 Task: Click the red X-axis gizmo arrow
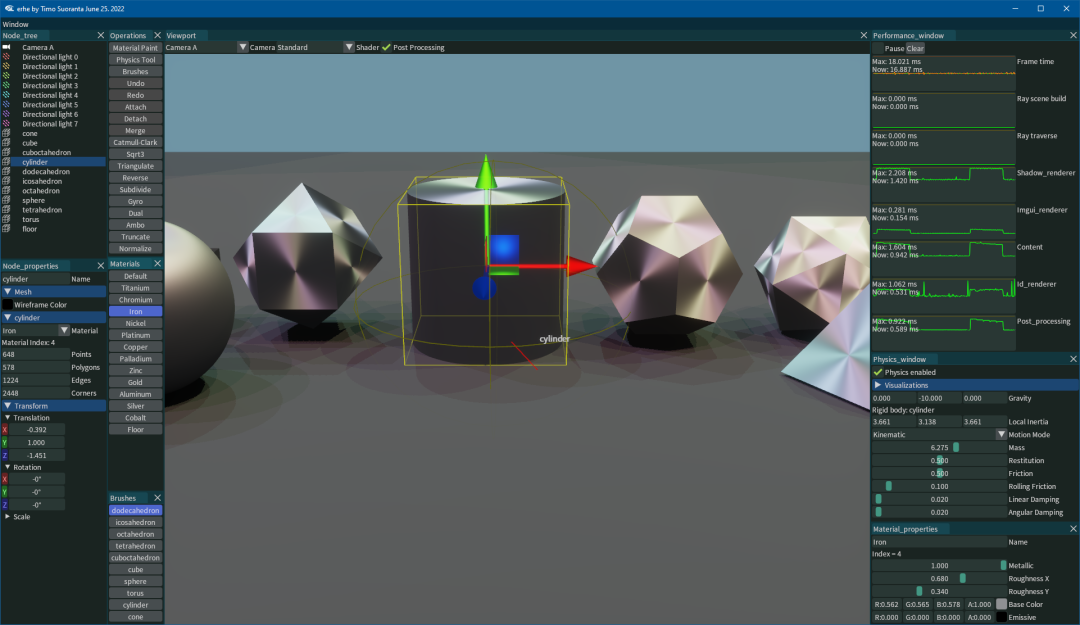[579, 266]
